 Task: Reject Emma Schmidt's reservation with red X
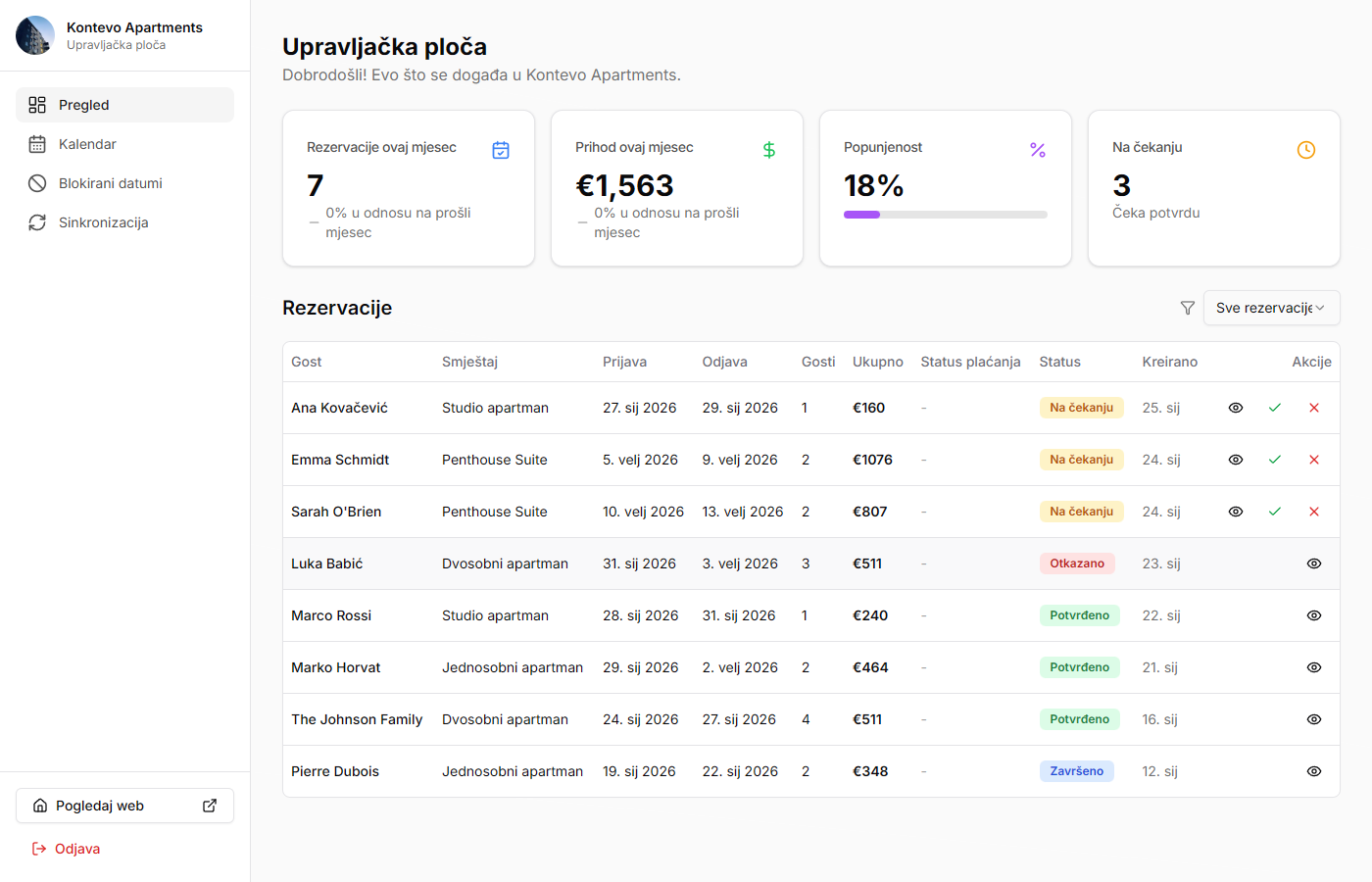point(1314,459)
